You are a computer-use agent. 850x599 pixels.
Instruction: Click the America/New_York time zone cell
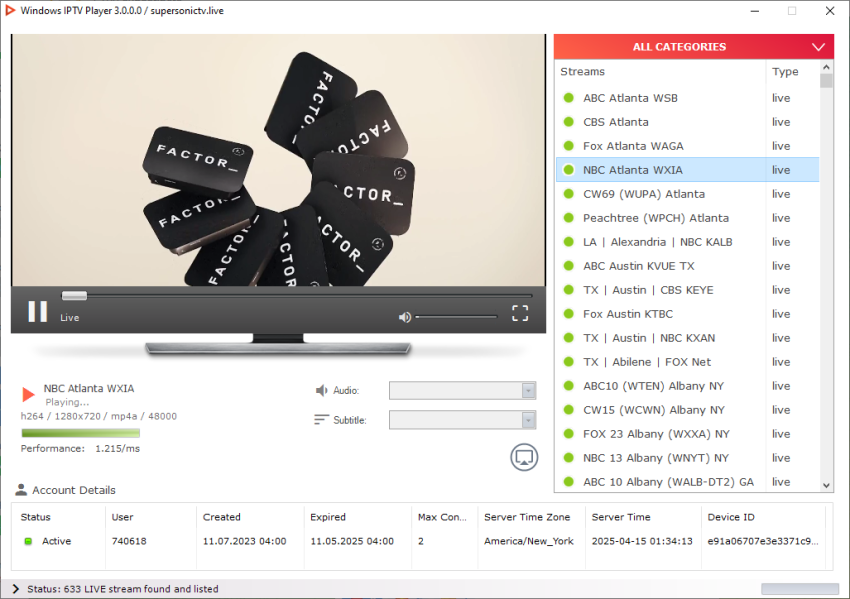pos(529,541)
